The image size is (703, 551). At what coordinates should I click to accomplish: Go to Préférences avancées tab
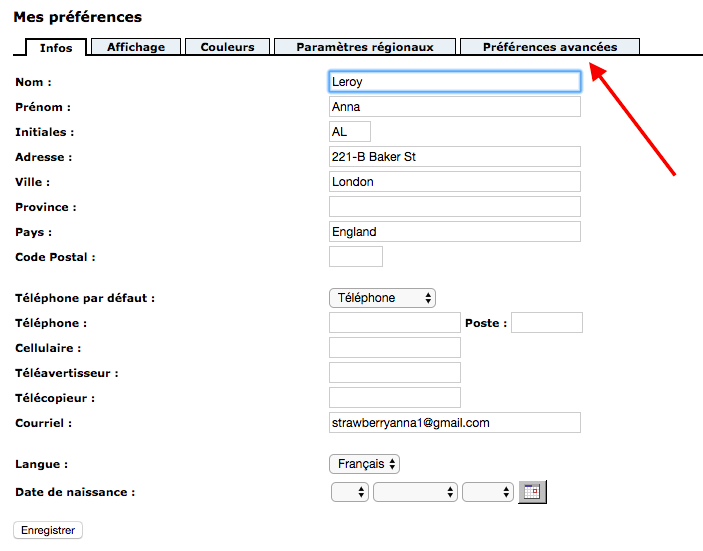click(x=549, y=47)
